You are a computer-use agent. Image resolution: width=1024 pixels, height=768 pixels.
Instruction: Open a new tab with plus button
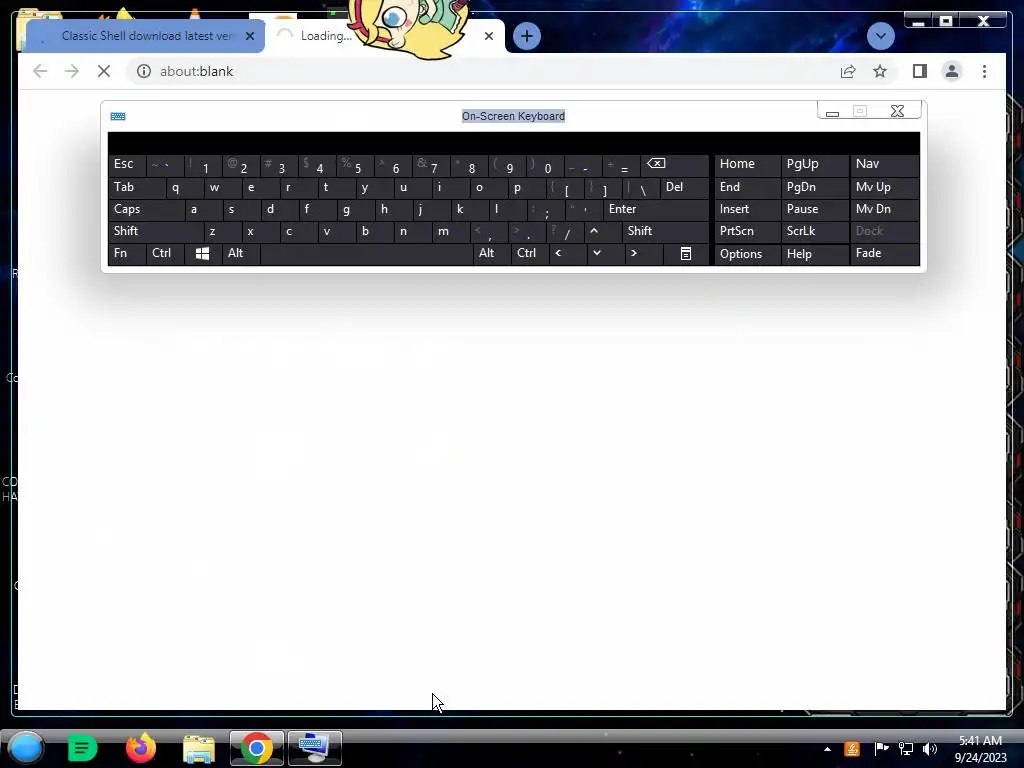pyautogui.click(x=526, y=36)
